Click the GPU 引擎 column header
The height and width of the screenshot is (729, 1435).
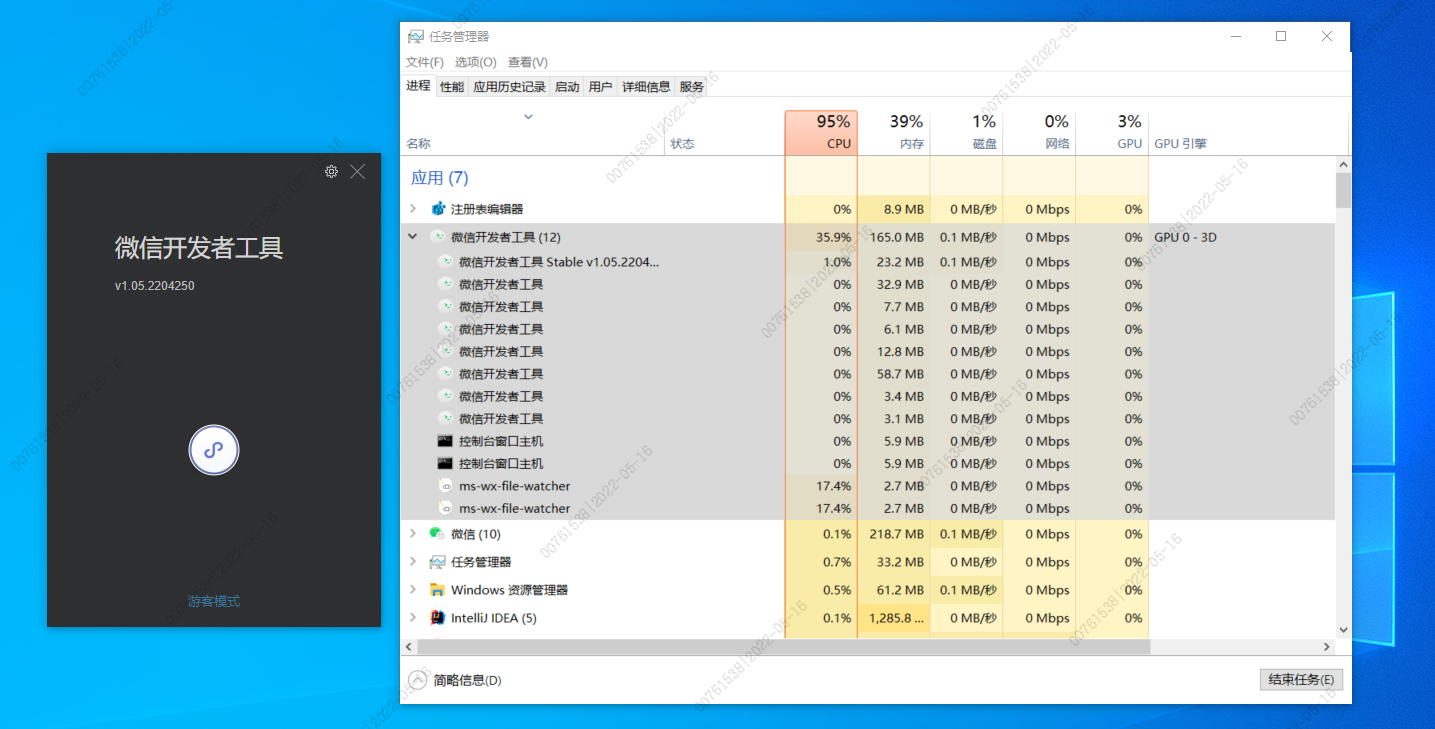point(1180,144)
